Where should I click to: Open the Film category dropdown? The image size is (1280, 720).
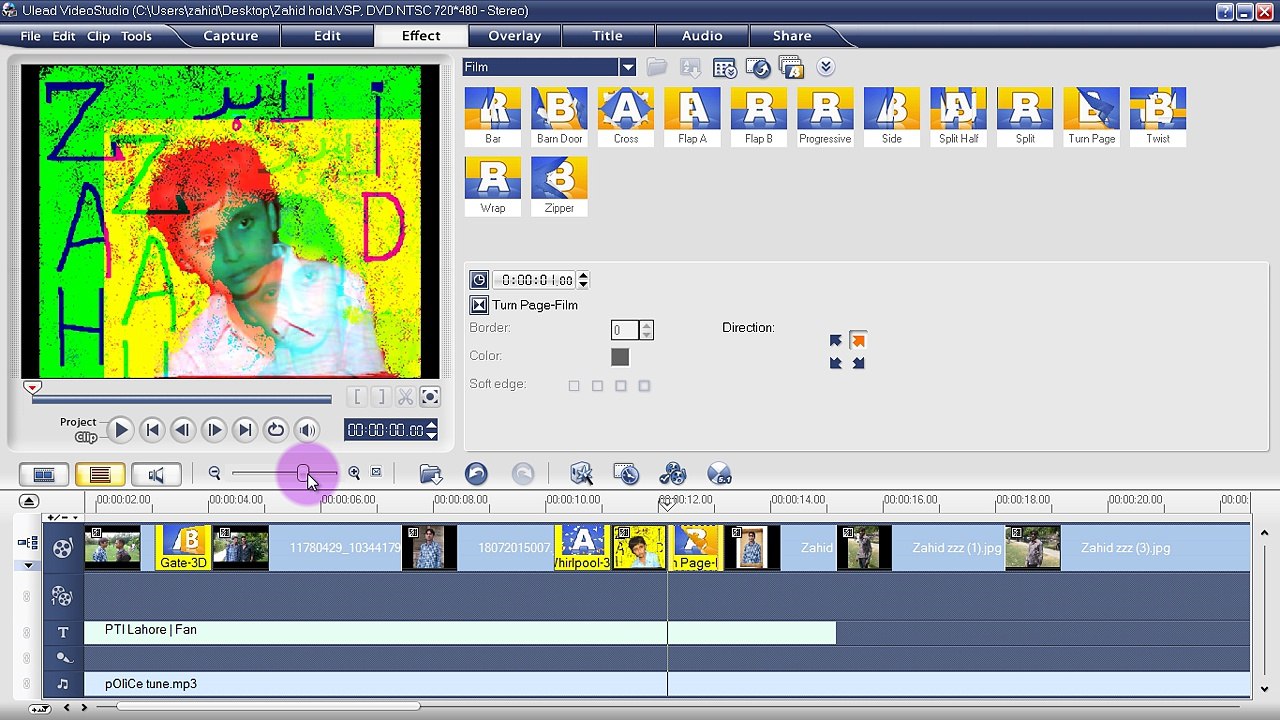click(x=627, y=67)
